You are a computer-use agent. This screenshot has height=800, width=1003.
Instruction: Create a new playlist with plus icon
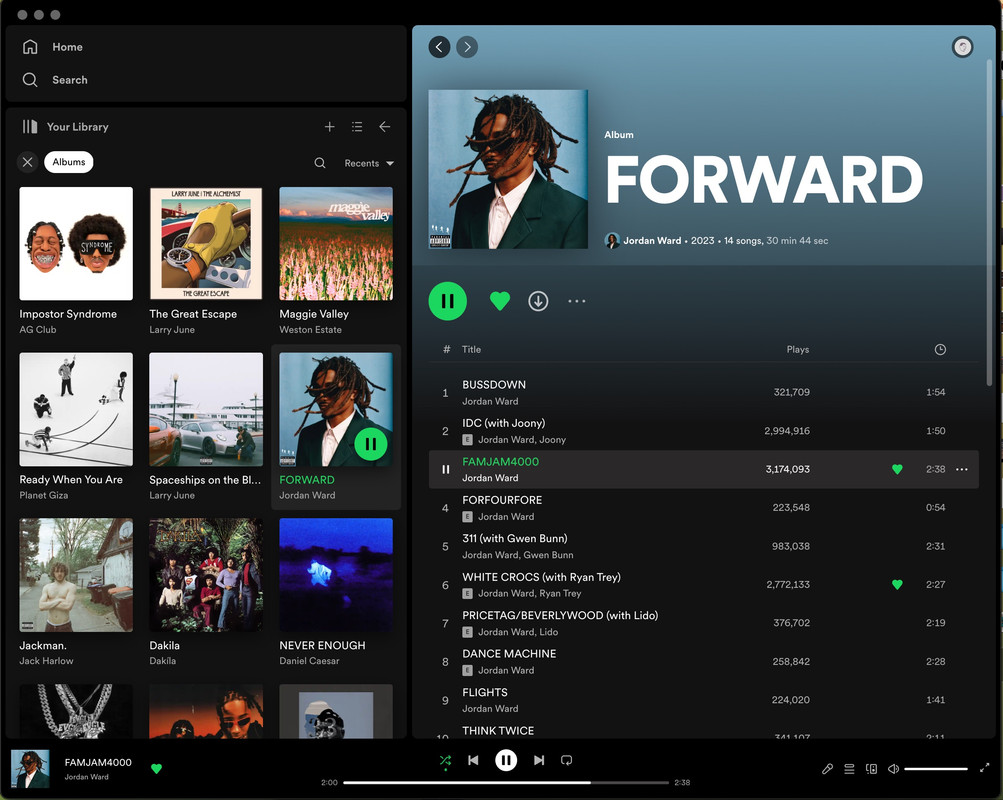point(329,127)
